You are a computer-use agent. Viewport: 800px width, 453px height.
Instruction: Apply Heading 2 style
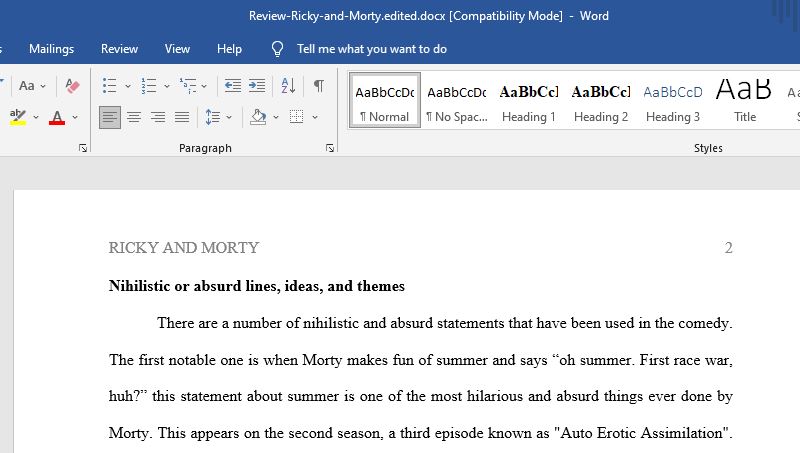[x=601, y=100]
